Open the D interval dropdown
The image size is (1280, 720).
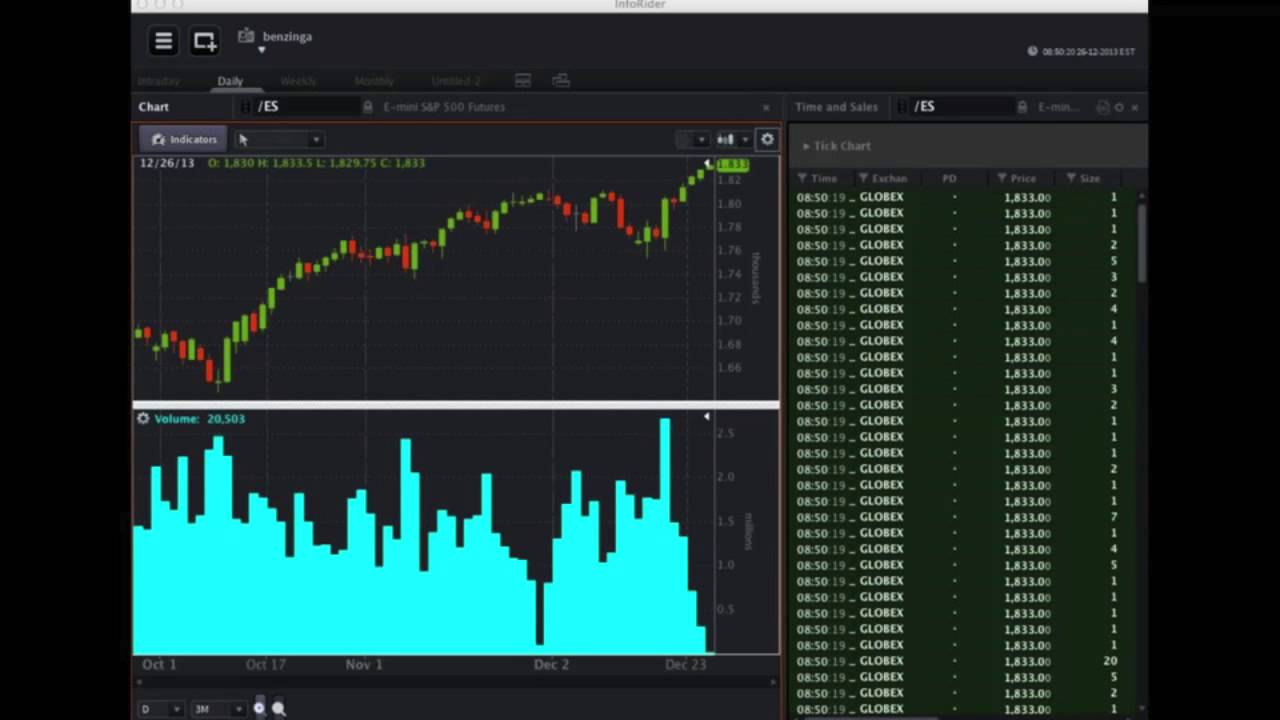(160, 709)
